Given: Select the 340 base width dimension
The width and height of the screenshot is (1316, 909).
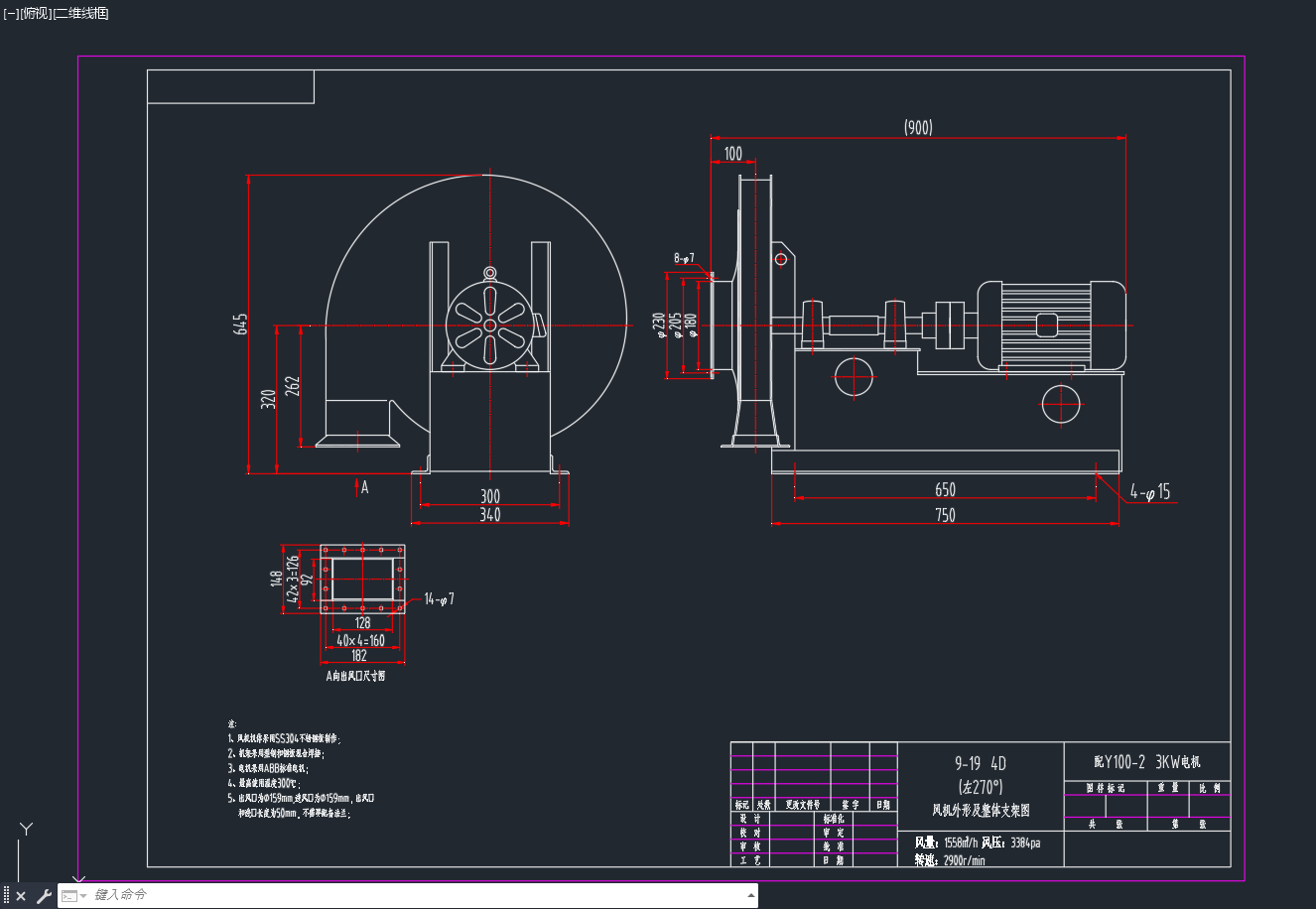Looking at the screenshot, I should click(490, 515).
